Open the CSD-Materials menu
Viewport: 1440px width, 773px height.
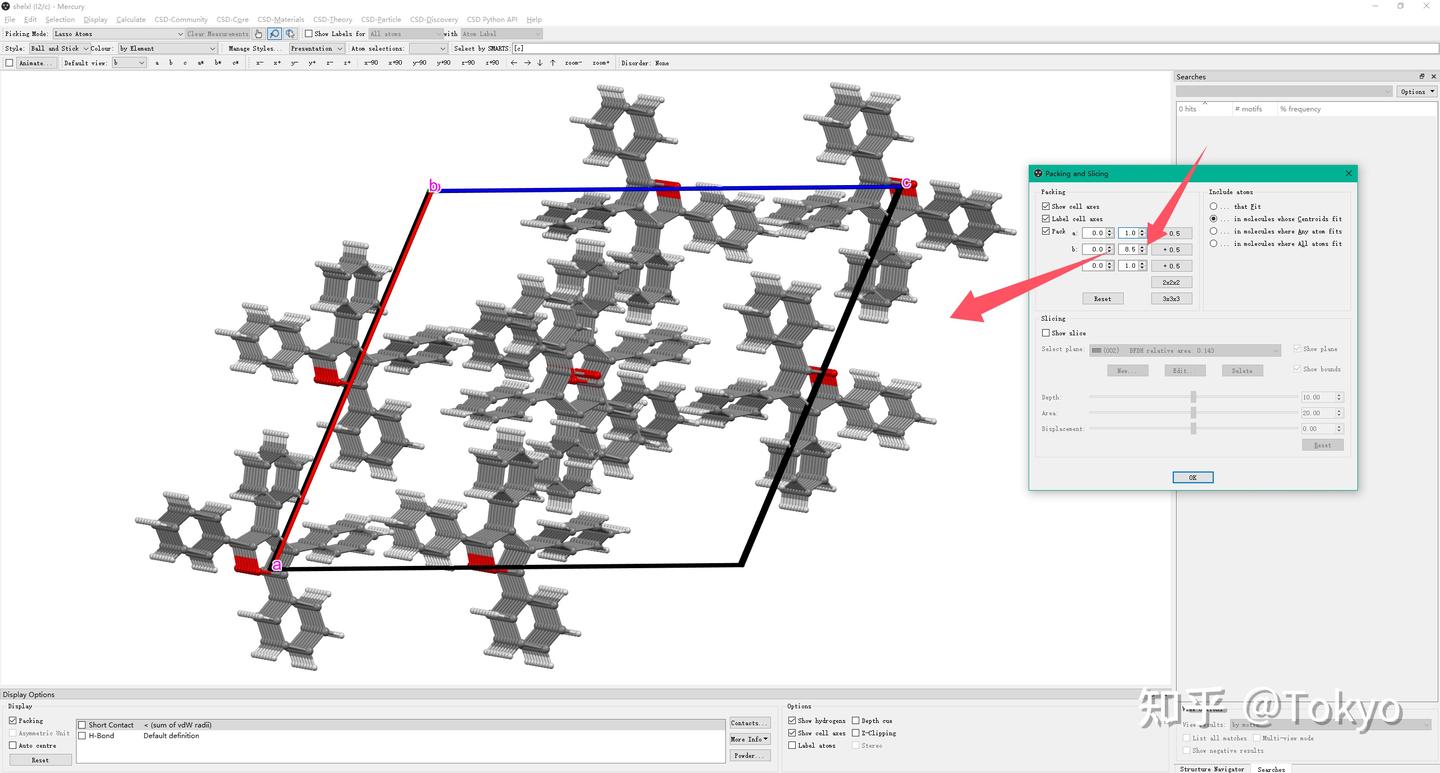tap(281, 19)
